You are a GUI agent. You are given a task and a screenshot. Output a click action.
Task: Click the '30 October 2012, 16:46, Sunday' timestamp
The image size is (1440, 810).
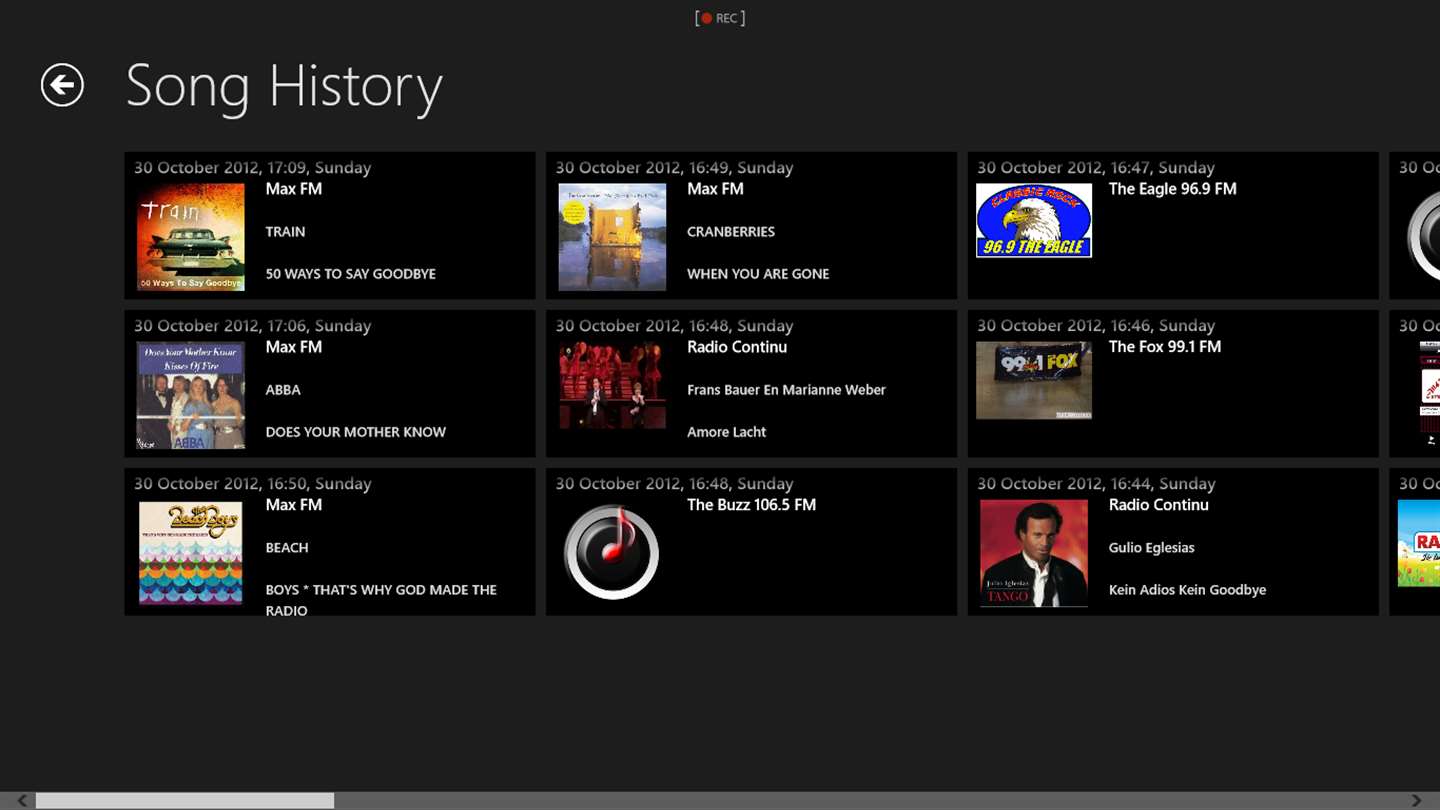[1096, 326]
